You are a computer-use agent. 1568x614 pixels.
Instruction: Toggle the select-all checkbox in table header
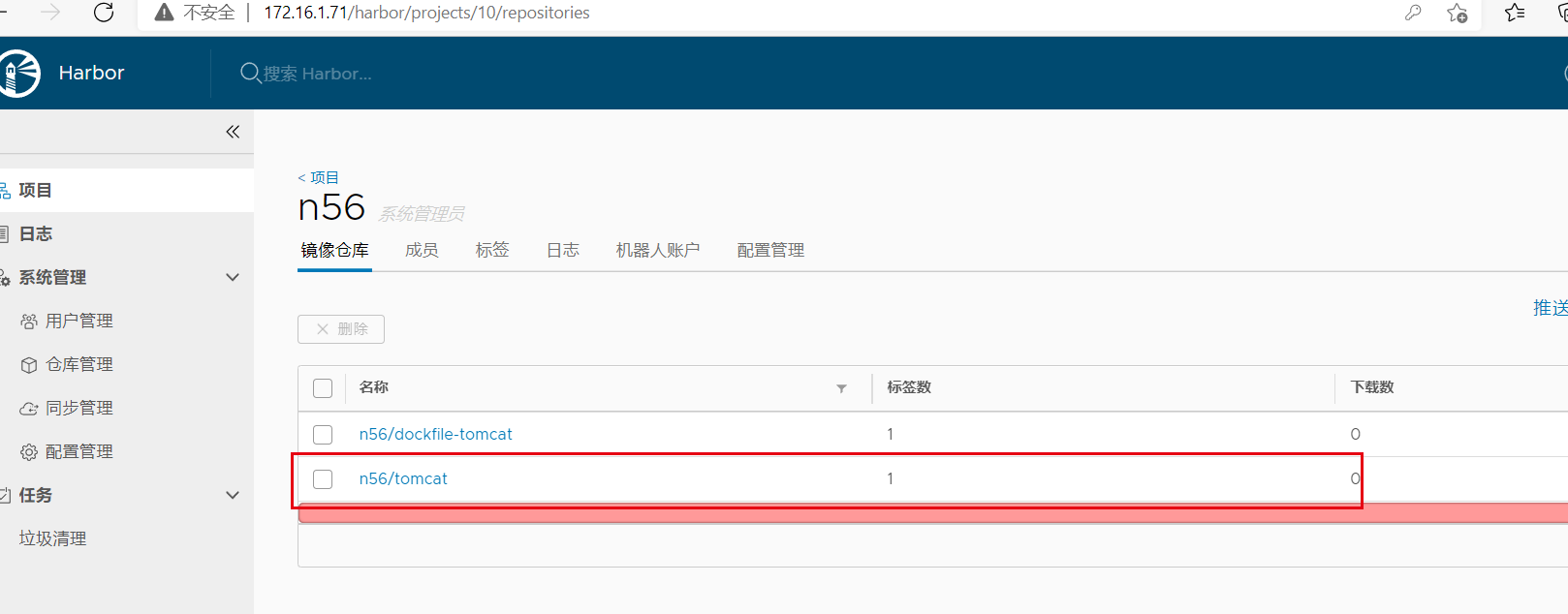323,388
